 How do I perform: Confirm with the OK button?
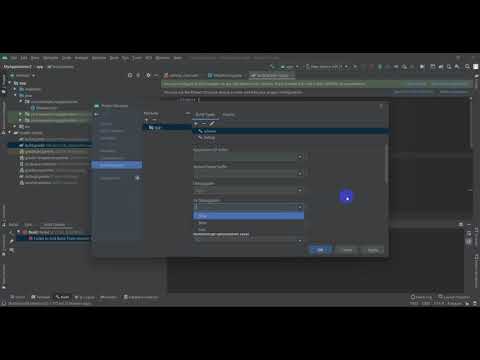pos(320,250)
